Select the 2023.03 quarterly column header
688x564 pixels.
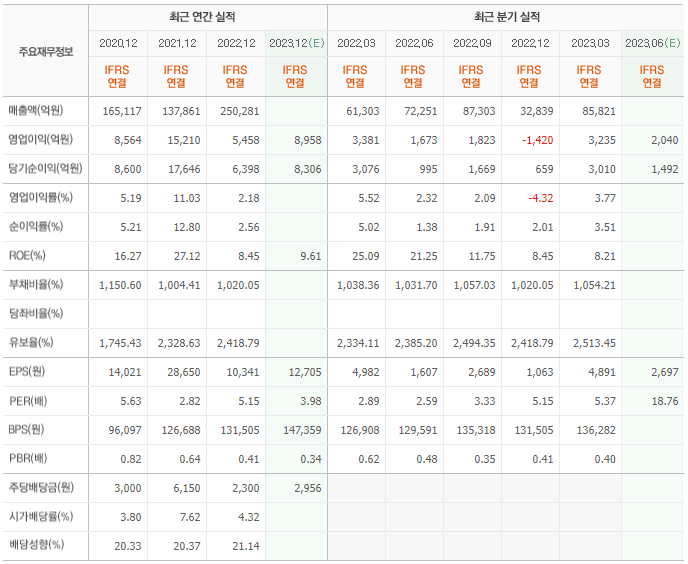coord(590,43)
